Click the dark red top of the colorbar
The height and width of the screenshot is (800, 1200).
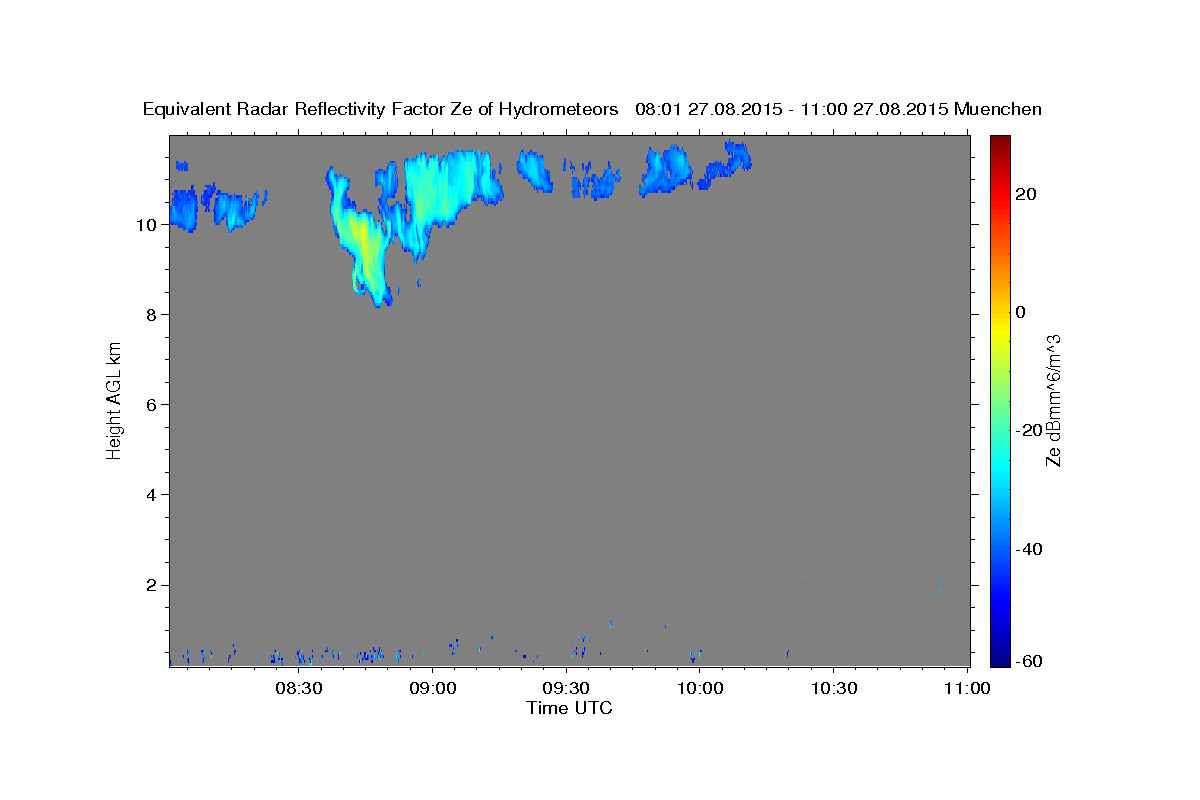point(999,142)
